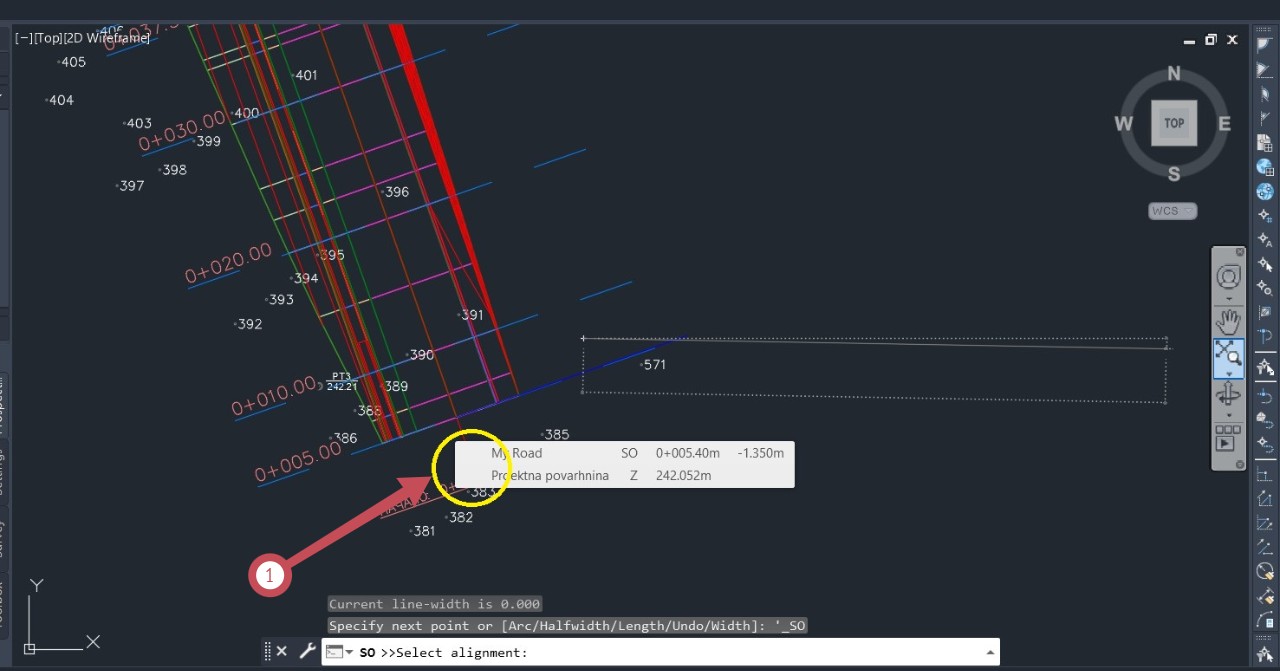Expand the Zoom tool options arrow
This screenshot has height=671, width=1280.
pos(1228,374)
